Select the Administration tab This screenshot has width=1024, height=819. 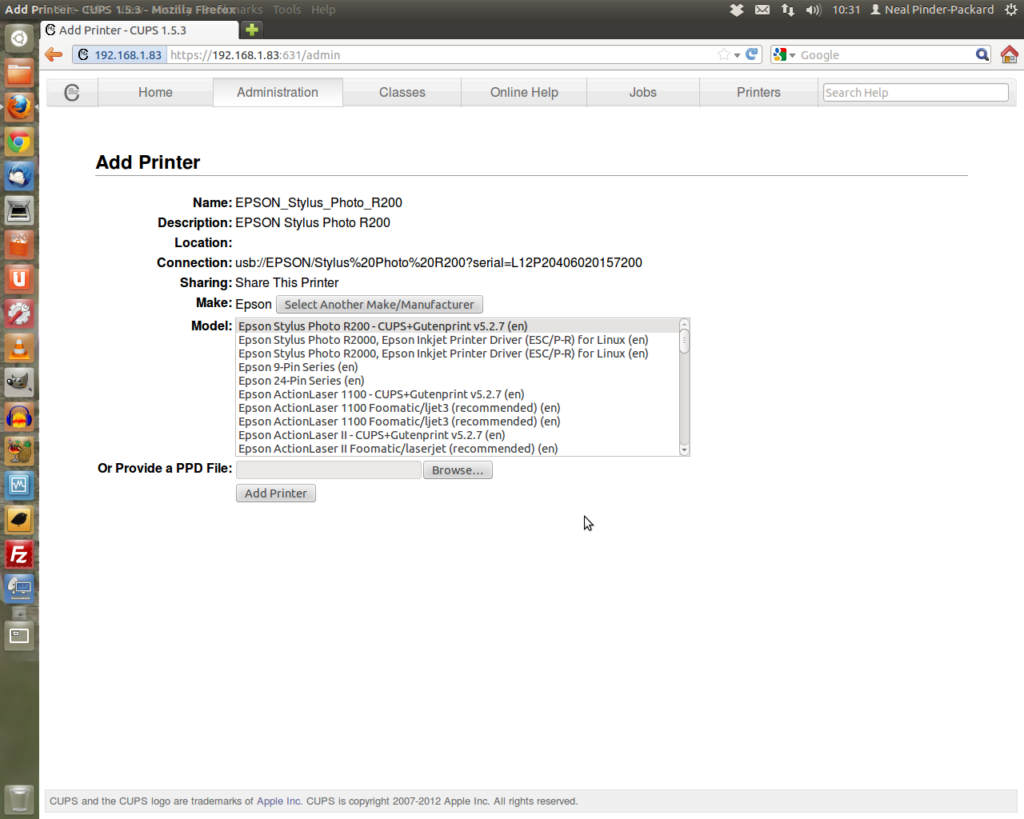[278, 92]
